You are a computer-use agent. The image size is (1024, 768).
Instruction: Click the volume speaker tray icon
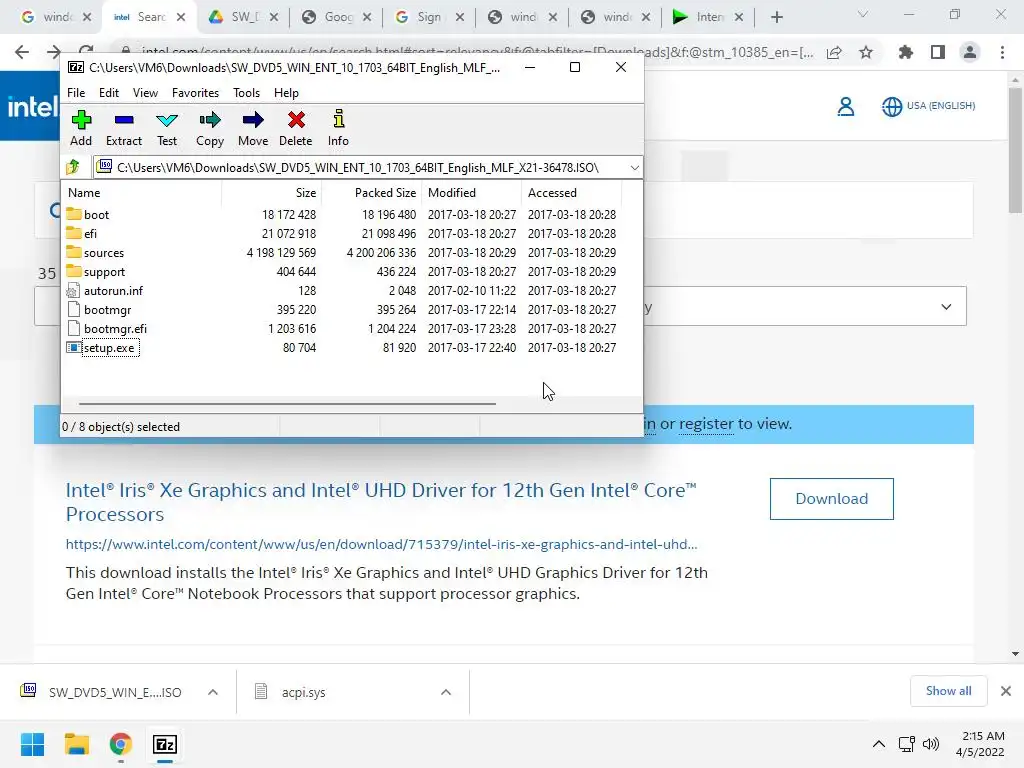931,744
